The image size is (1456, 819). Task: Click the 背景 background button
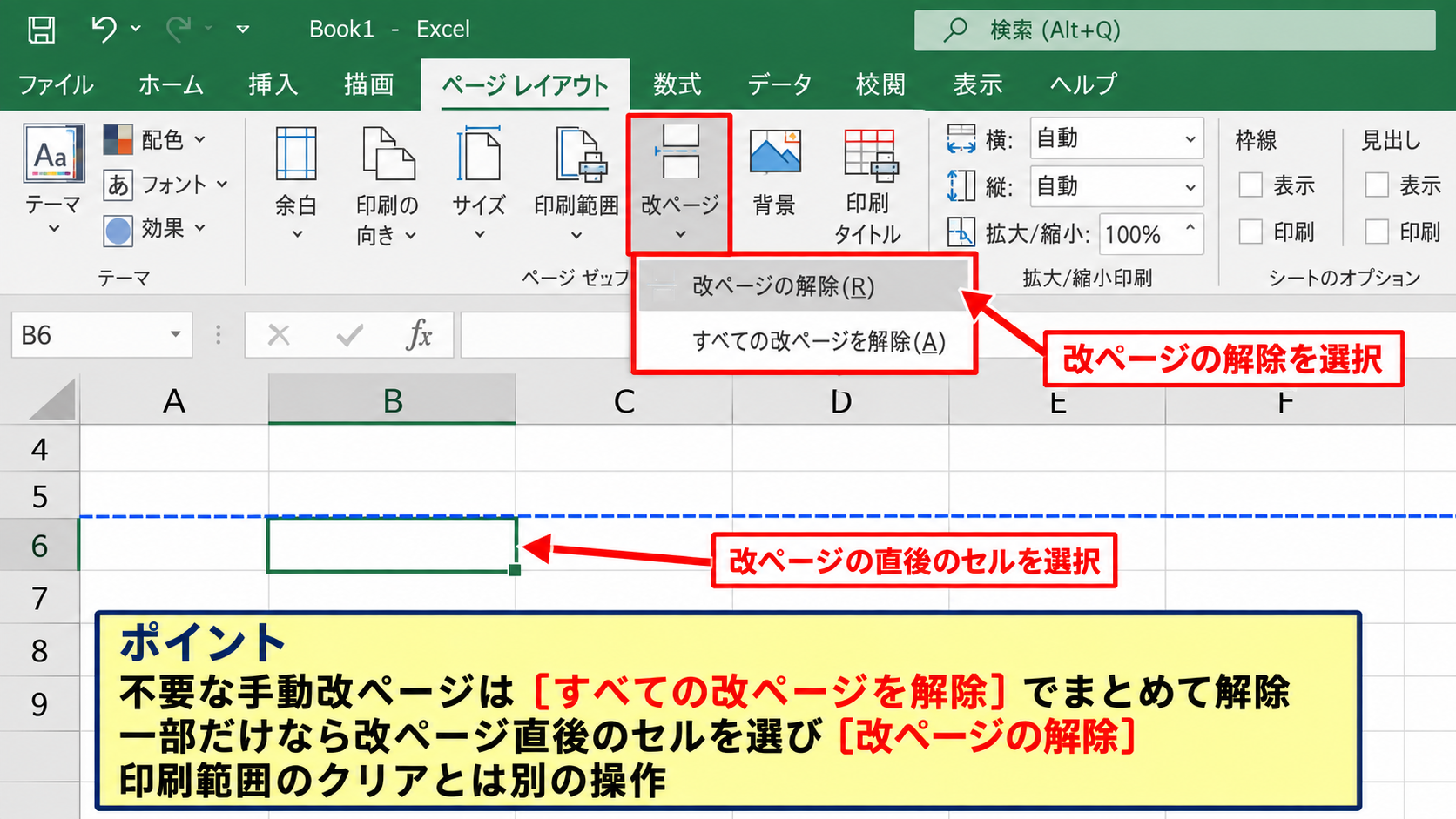774,171
